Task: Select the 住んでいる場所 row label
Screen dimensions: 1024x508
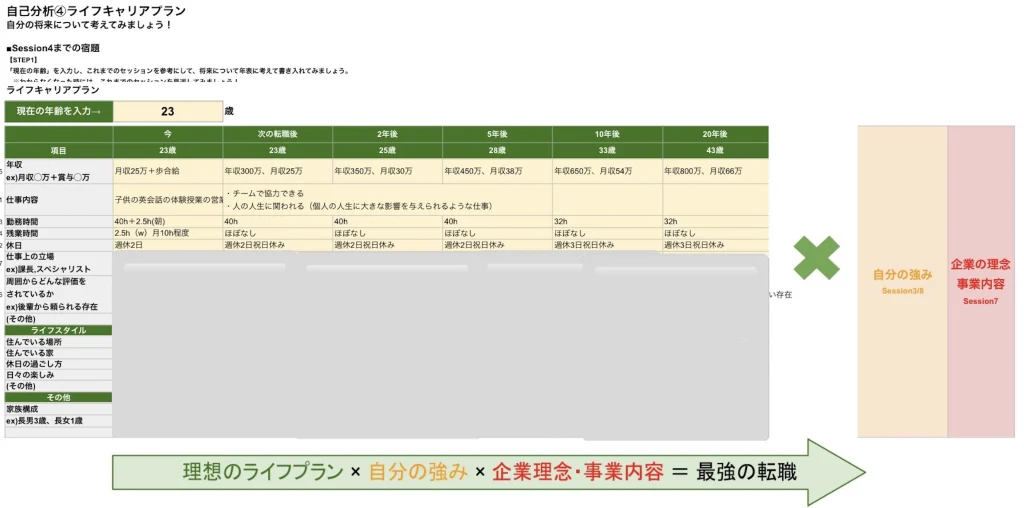Action: [59, 342]
